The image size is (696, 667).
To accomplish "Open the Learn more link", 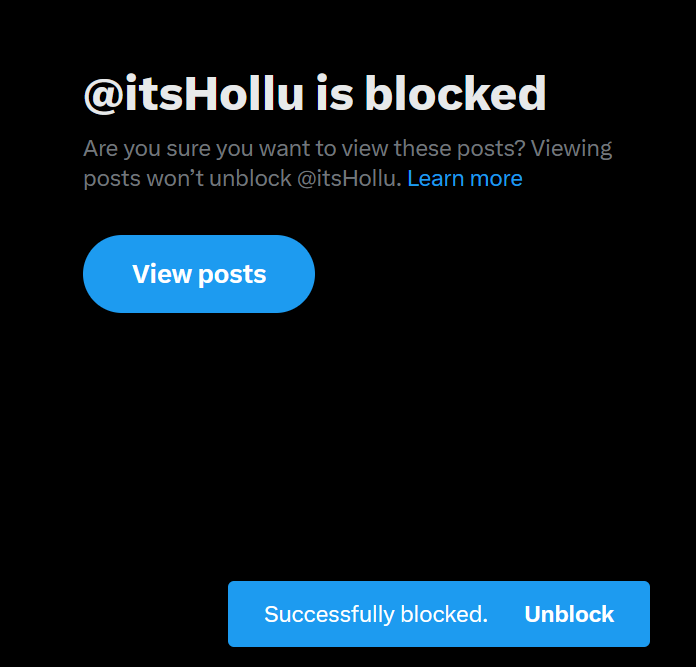I will (x=465, y=178).
